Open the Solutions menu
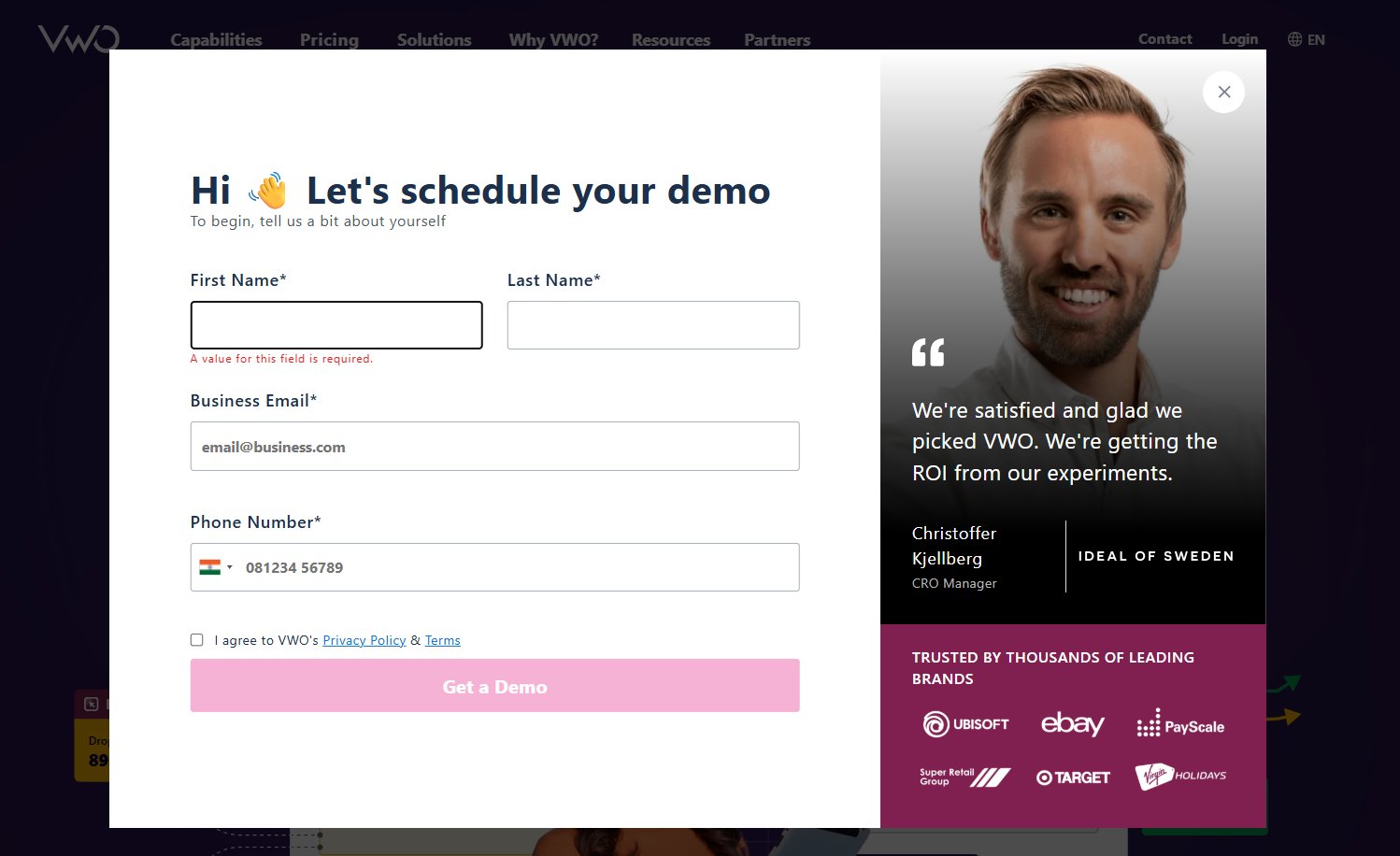Viewport: 1400px width, 856px height. pyautogui.click(x=434, y=40)
